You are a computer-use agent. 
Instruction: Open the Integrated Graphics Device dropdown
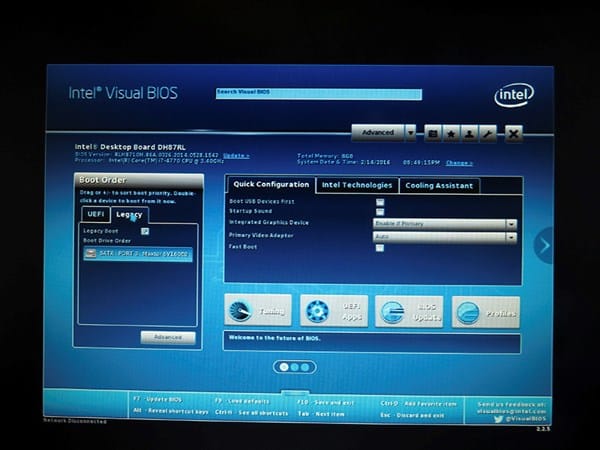coord(445,224)
